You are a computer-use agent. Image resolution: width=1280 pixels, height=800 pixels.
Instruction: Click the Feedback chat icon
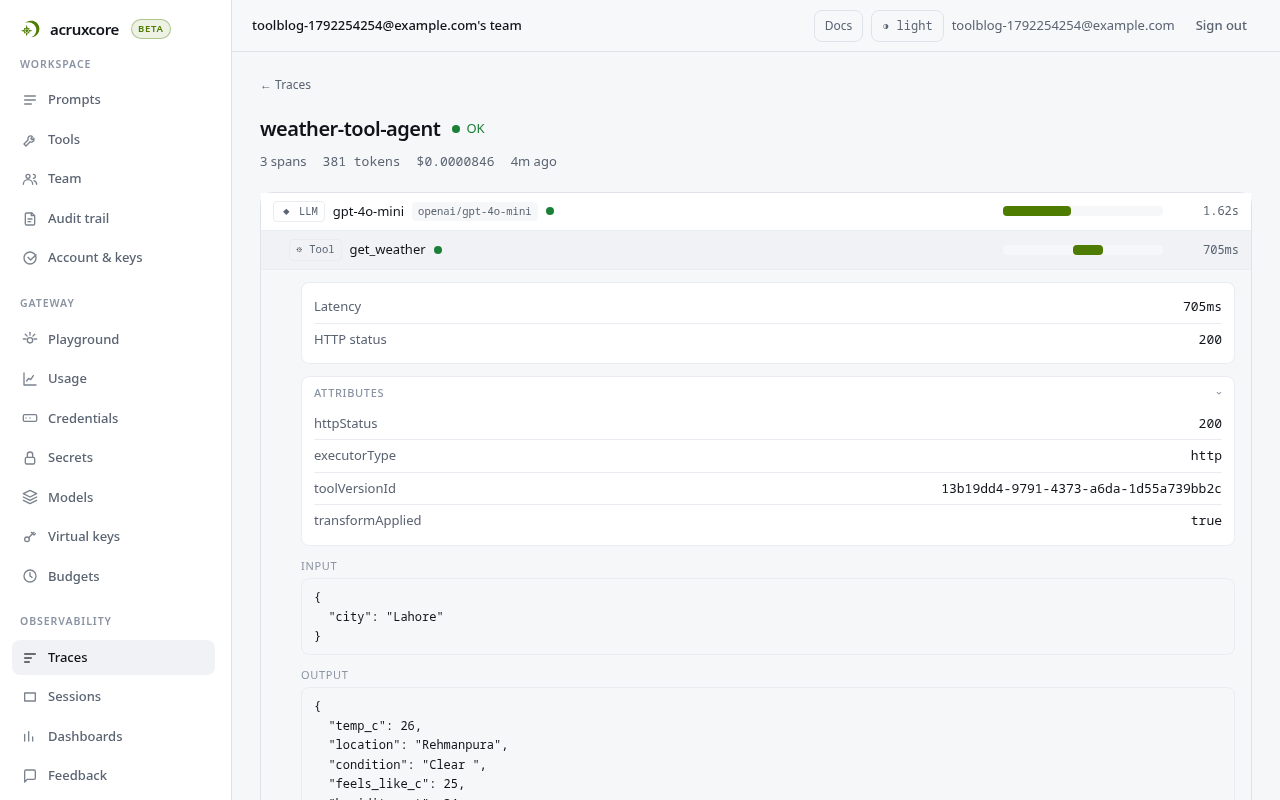click(30, 776)
